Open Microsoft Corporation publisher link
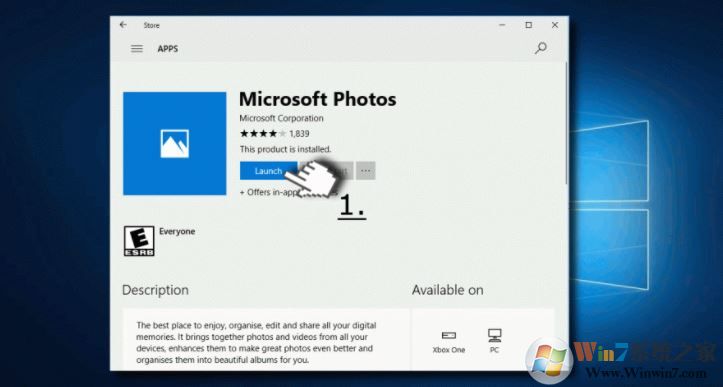This screenshot has height=387, width=723. [281, 118]
